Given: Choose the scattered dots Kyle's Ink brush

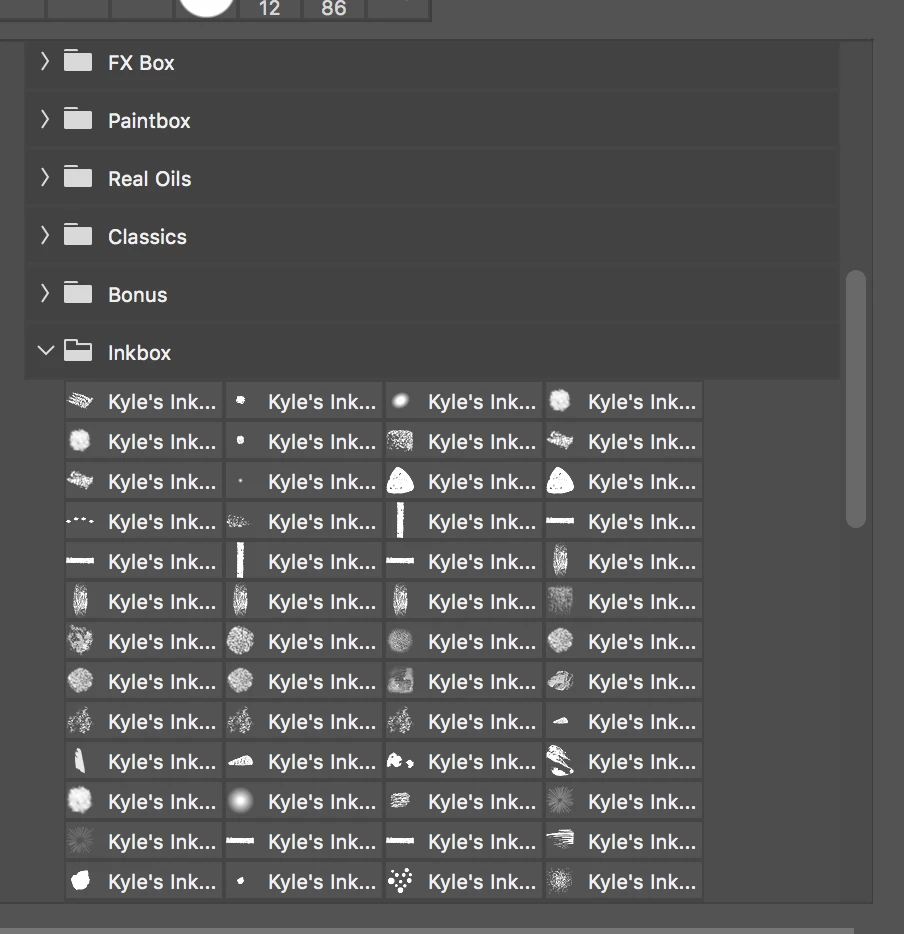Looking at the screenshot, I should click(464, 881).
